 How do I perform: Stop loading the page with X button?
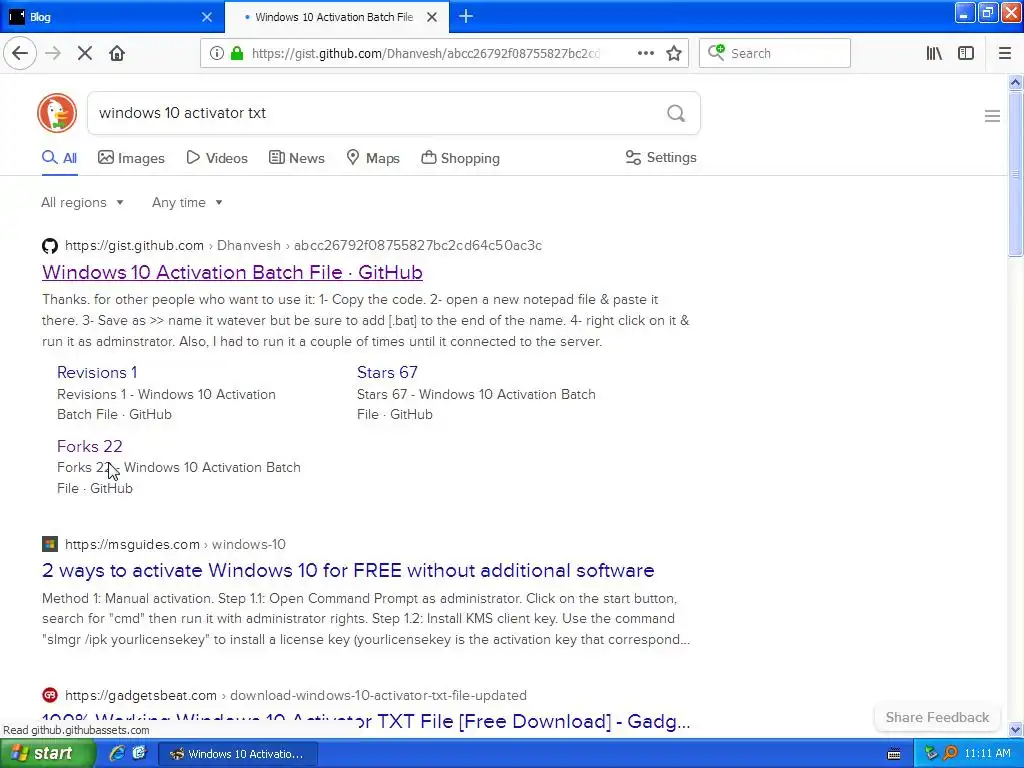coord(85,54)
